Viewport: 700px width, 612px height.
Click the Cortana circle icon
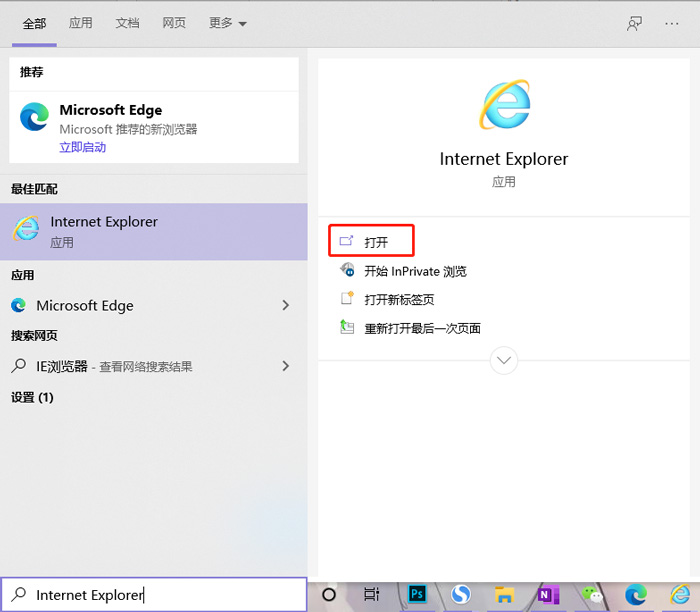(x=329, y=594)
